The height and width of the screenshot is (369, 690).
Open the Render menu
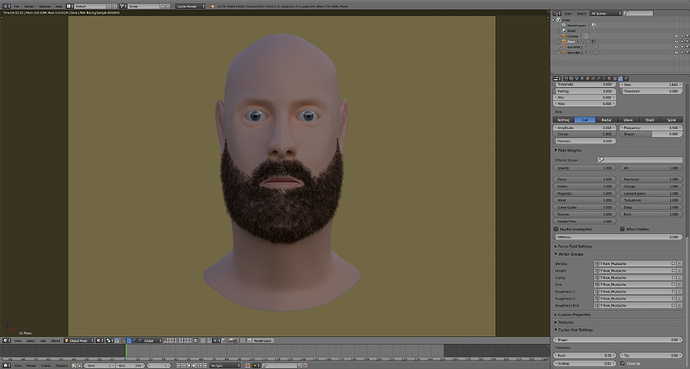point(29,7)
